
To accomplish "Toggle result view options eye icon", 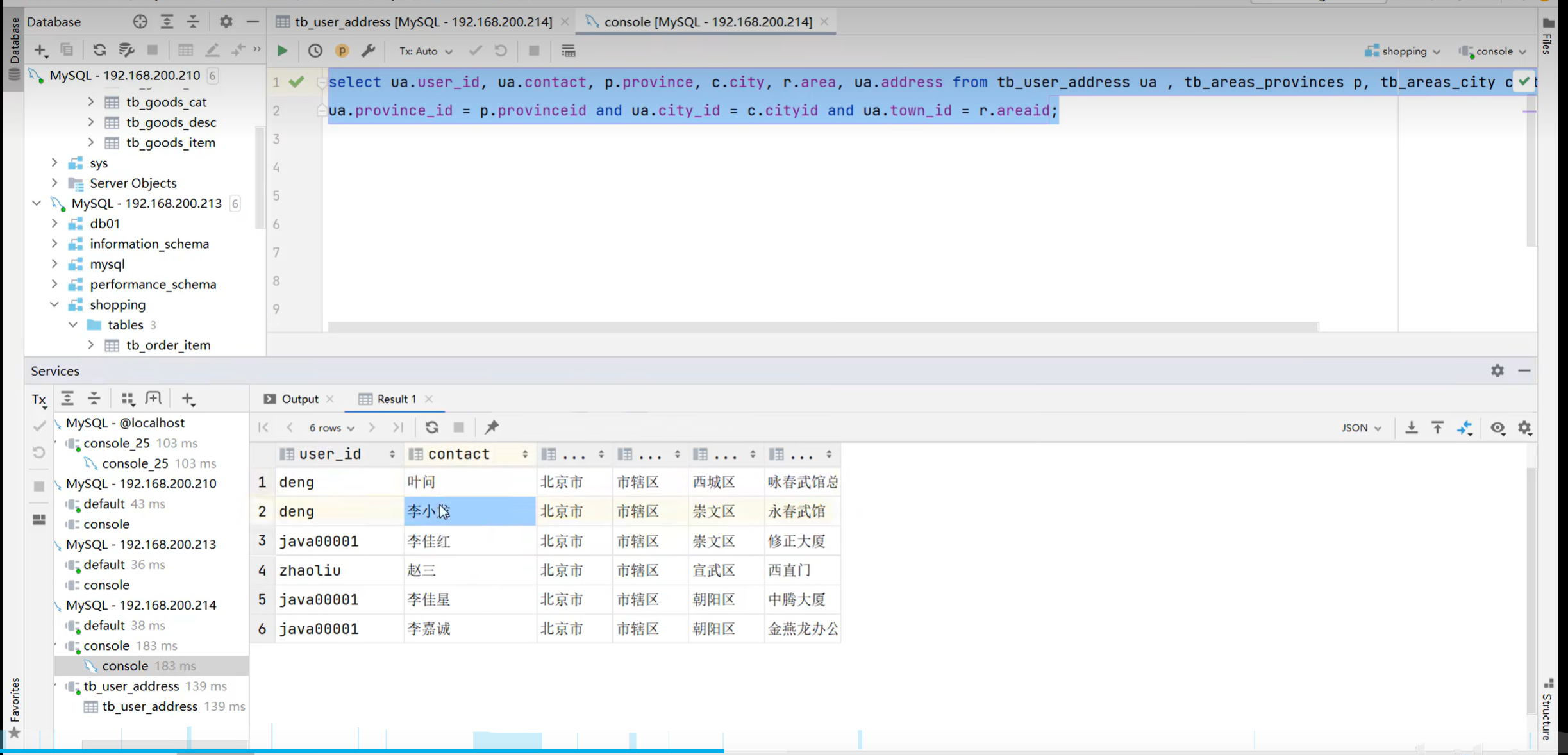I will [x=1497, y=427].
